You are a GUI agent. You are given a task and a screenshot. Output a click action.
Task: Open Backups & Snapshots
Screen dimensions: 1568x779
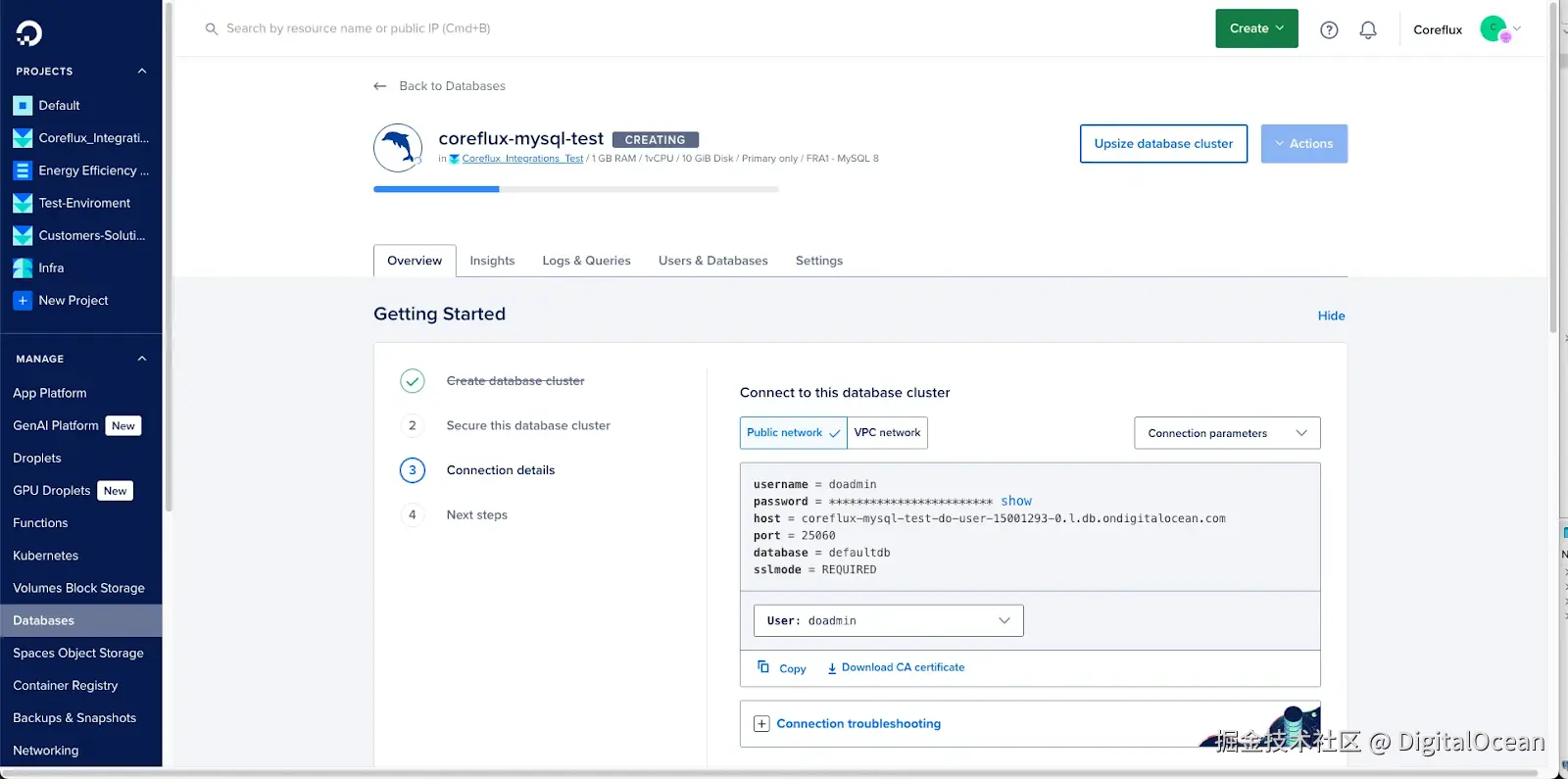(x=74, y=717)
